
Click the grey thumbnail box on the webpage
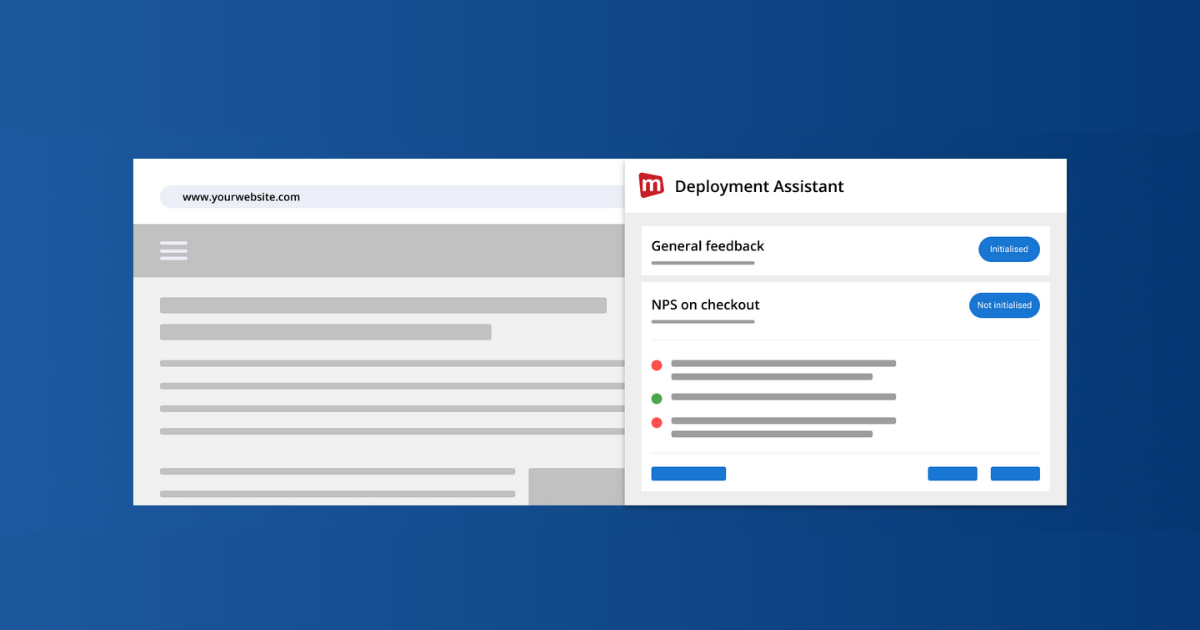click(577, 486)
